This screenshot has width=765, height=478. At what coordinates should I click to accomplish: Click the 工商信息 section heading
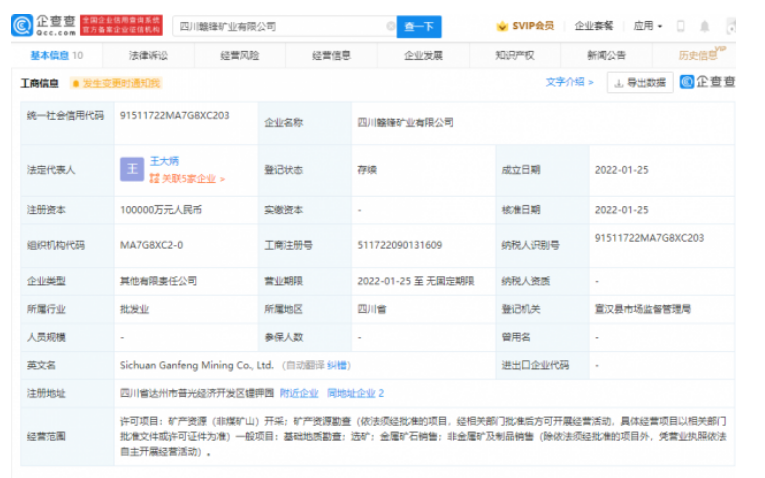tap(40, 83)
